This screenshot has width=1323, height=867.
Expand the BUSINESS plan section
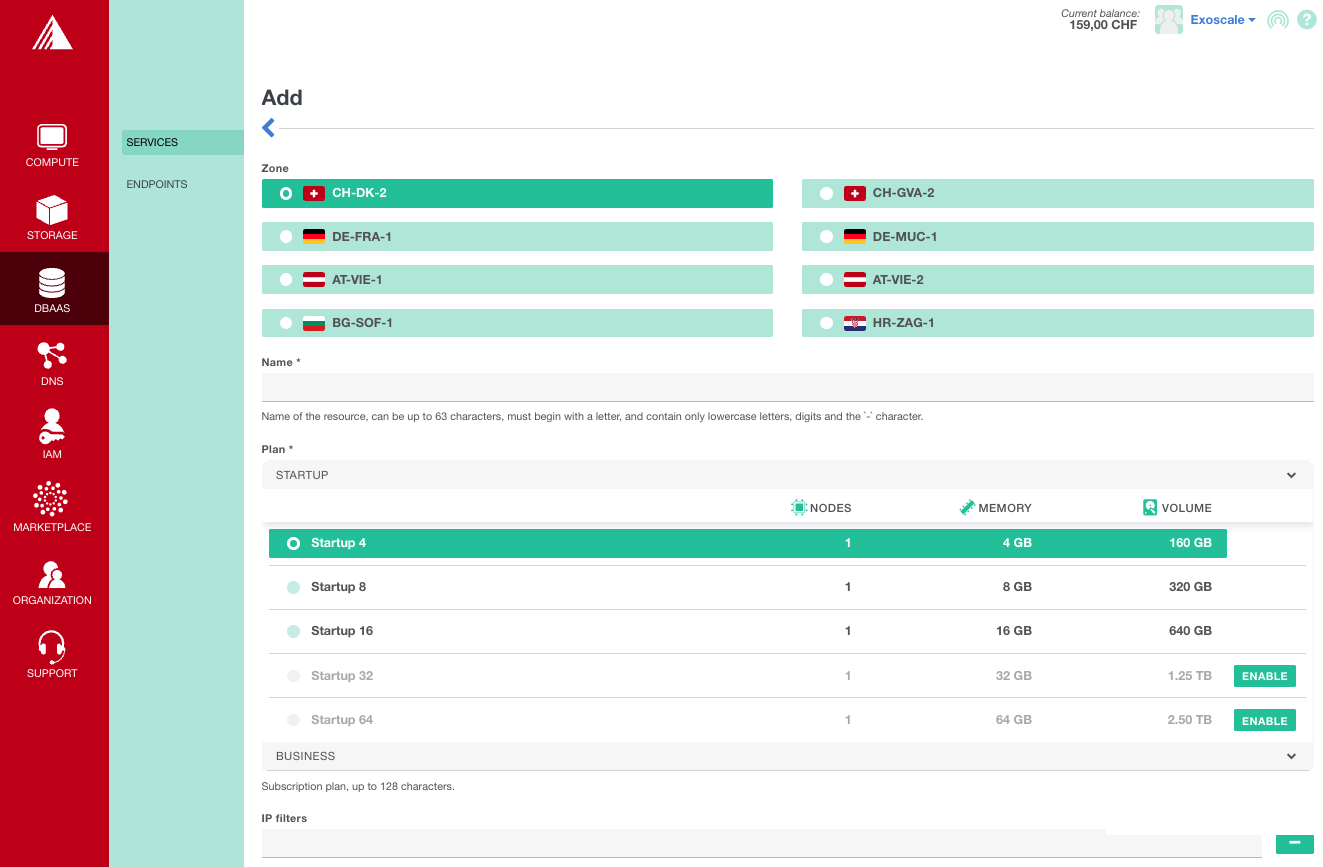(1291, 756)
